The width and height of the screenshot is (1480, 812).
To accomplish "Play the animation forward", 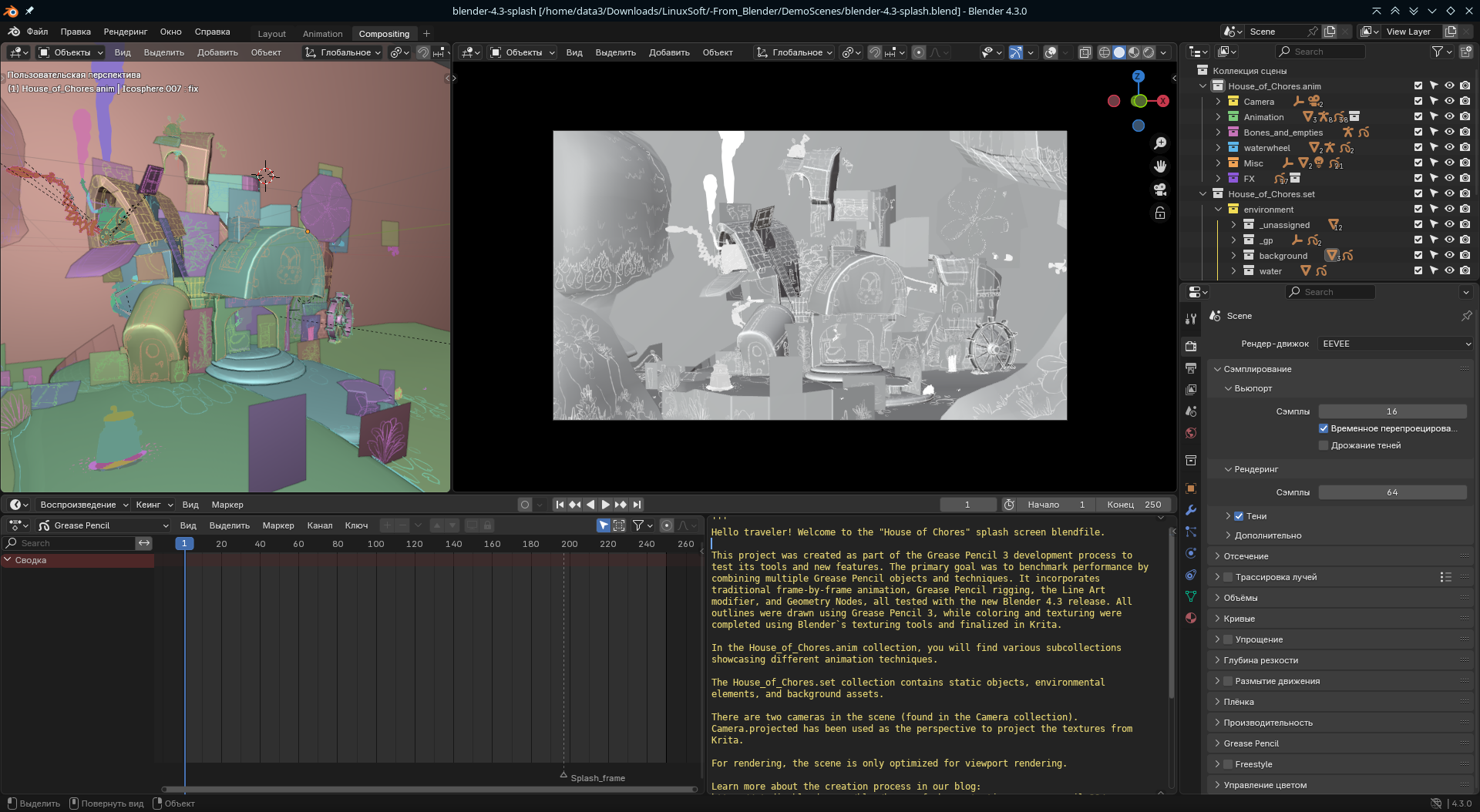I will pos(606,505).
